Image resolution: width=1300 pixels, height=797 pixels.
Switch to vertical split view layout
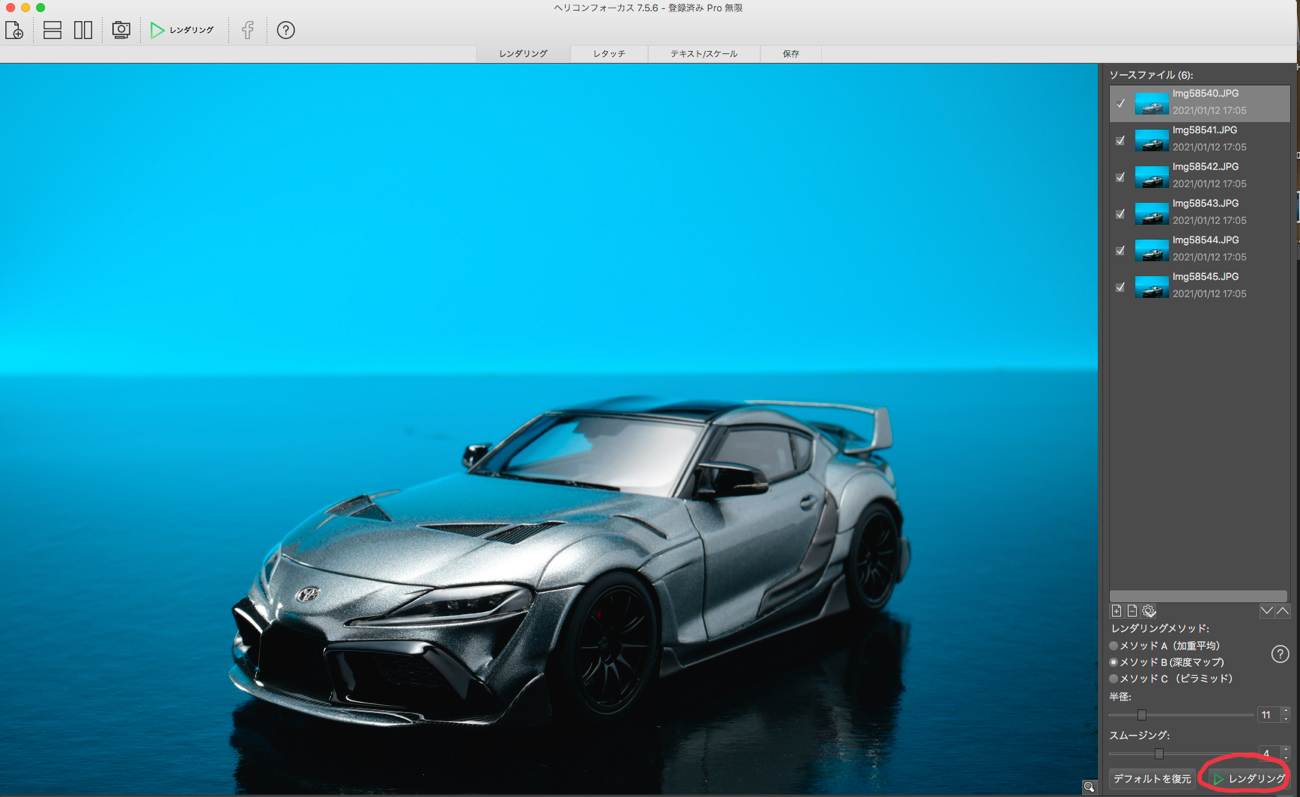pos(83,30)
